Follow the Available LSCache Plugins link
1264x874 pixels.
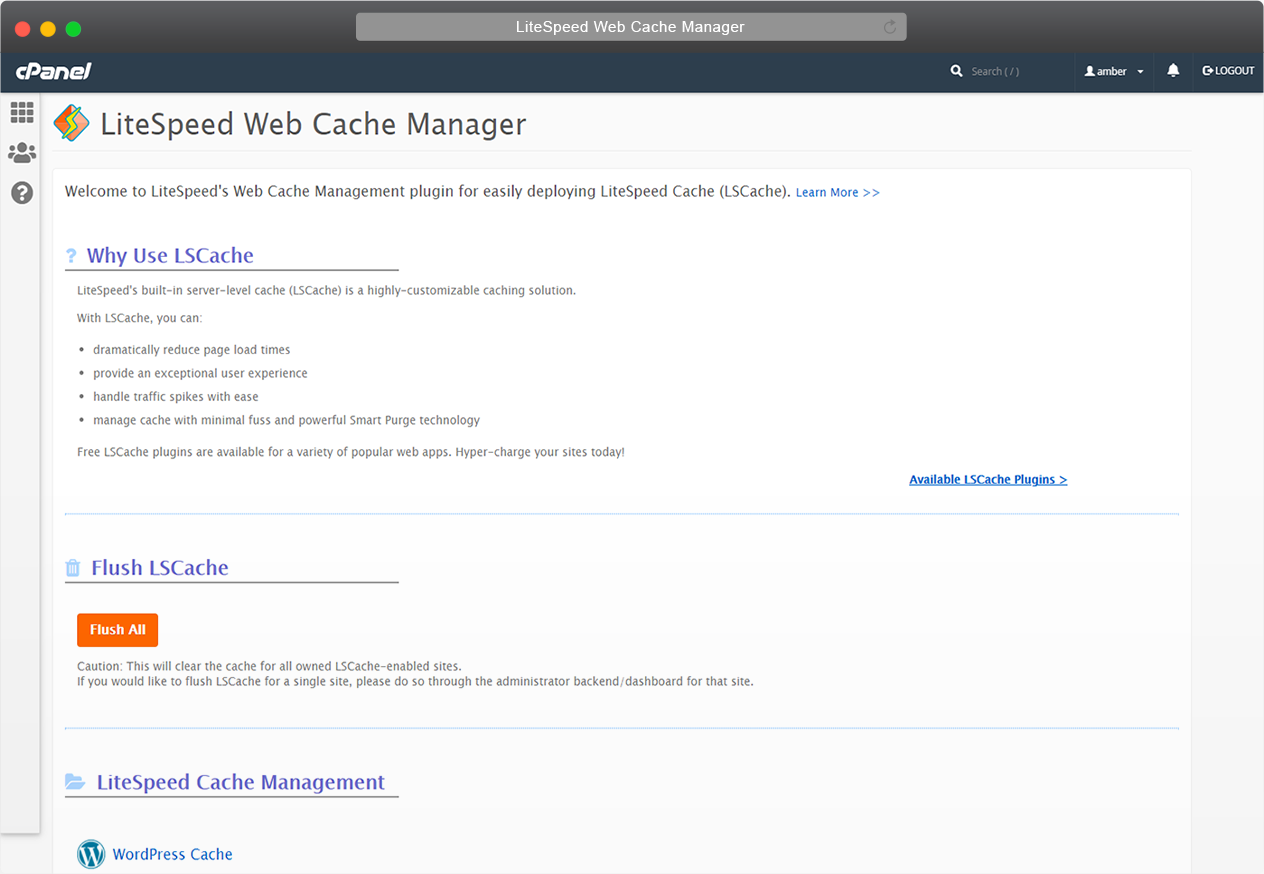click(x=987, y=480)
